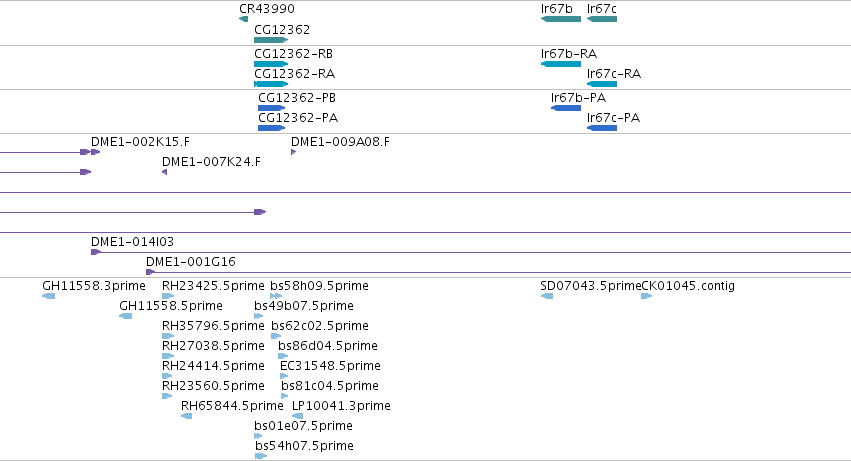Click the GH11558.3prime label
Image resolution: width=851 pixels, height=461 pixels.
(94, 286)
